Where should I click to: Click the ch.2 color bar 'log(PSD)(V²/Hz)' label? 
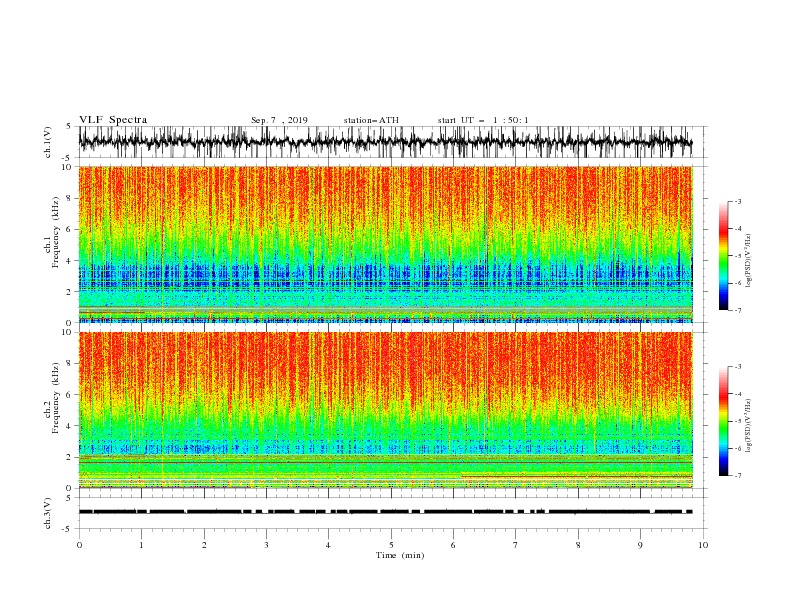click(749, 426)
